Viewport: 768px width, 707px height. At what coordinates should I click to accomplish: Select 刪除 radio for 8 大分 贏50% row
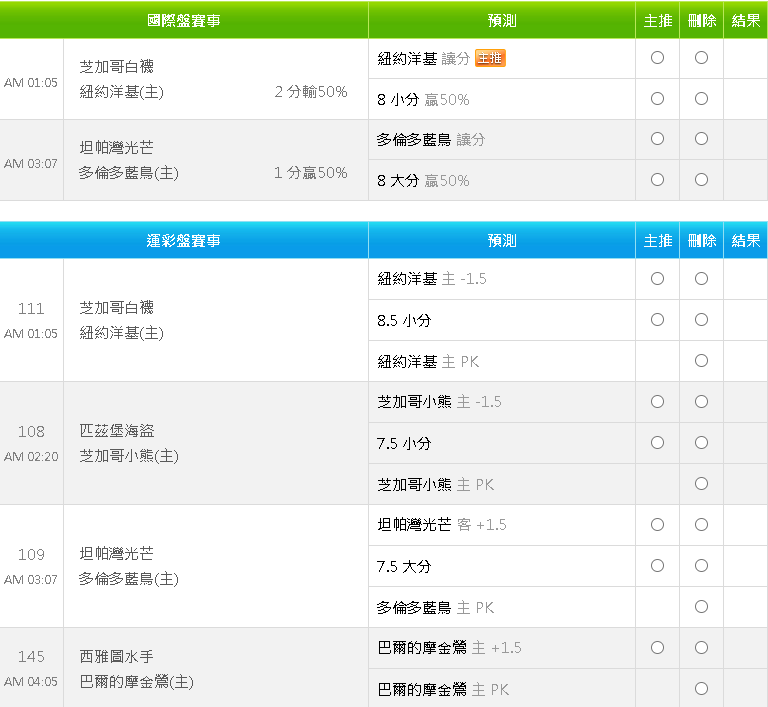pos(701,180)
